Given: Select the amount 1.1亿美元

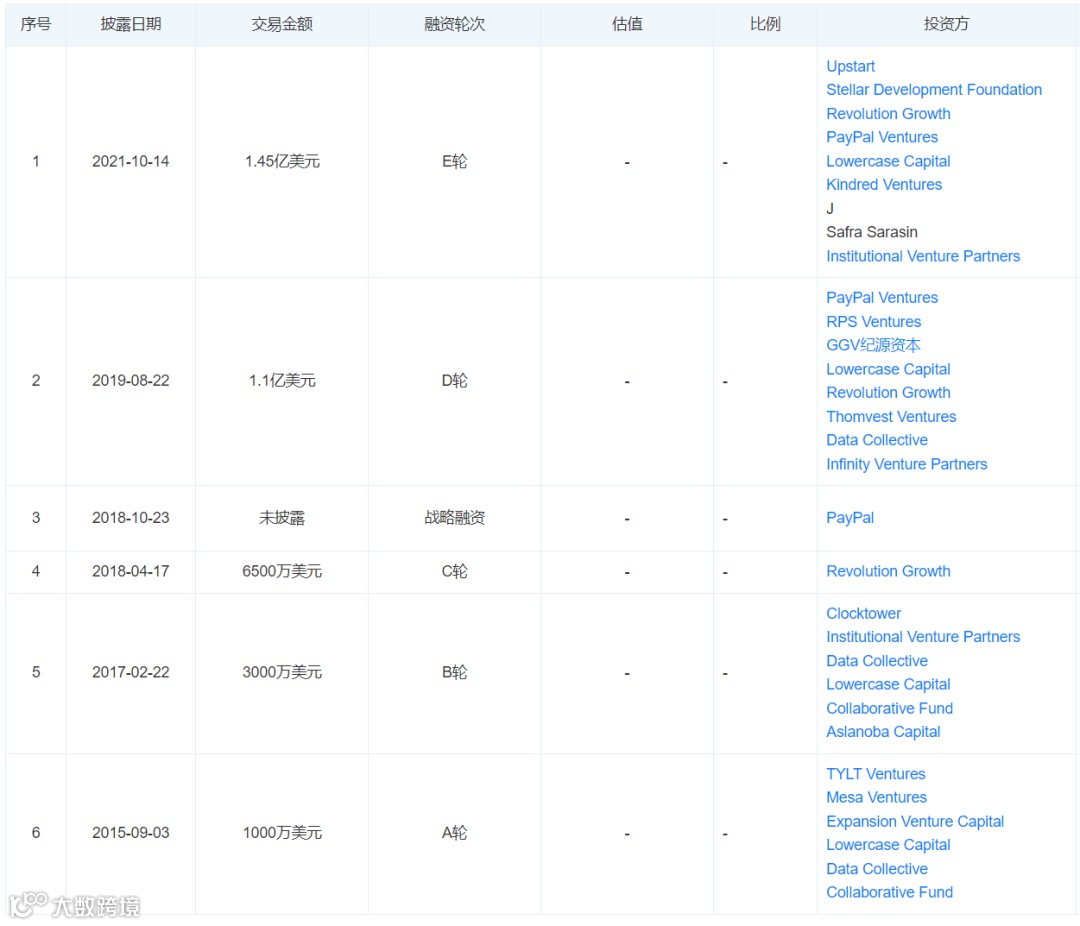Looking at the screenshot, I should (x=282, y=381).
